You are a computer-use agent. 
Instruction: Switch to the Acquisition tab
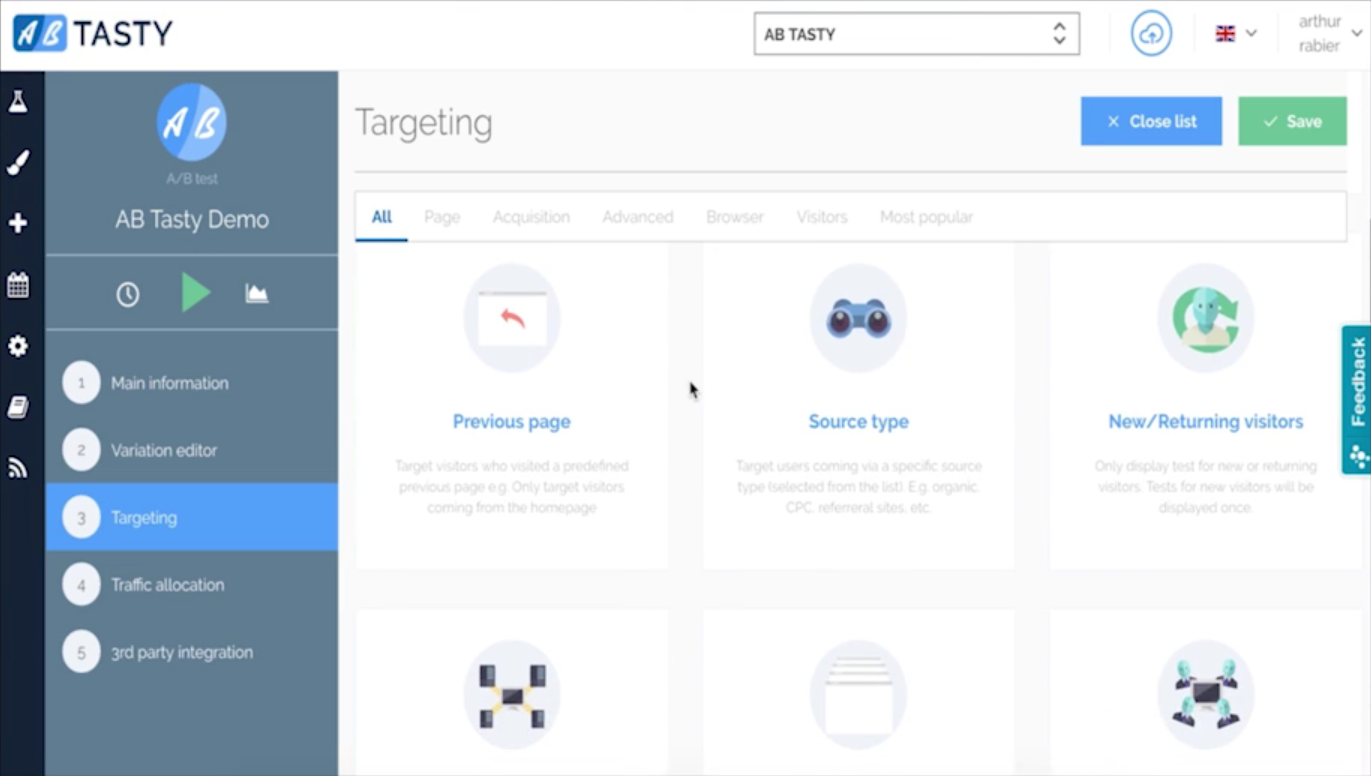[x=531, y=217]
